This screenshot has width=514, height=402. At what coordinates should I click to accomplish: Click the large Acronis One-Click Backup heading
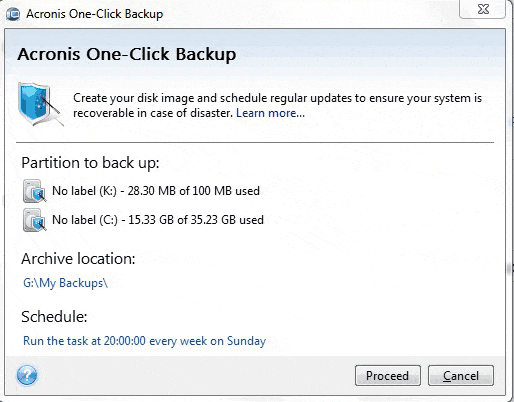click(x=127, y=54)
